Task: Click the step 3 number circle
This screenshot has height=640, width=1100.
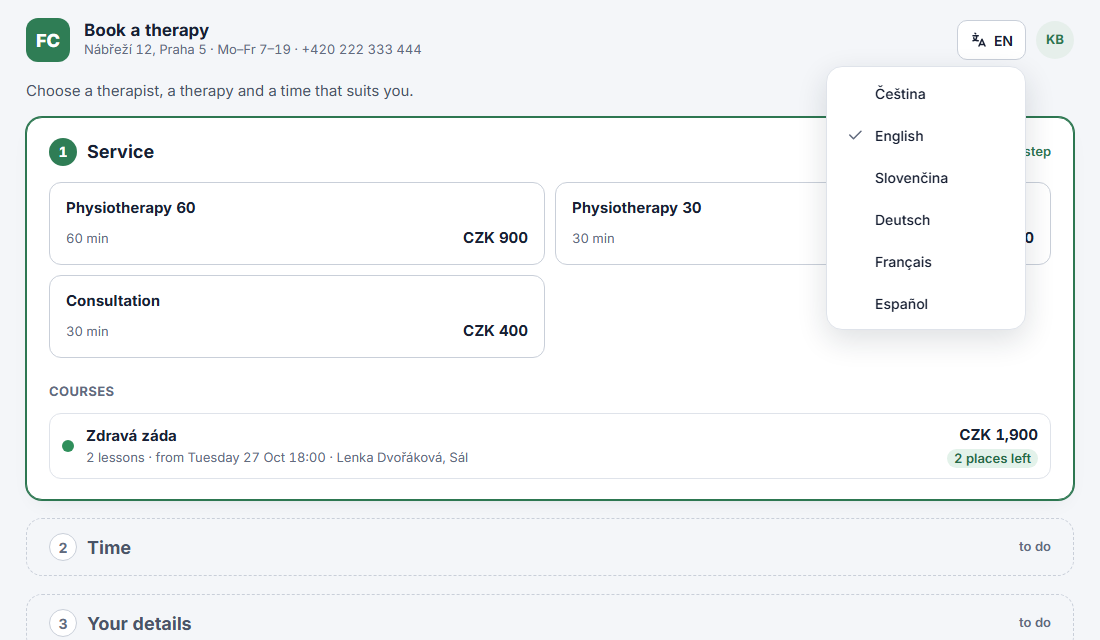Action: coord(63,623)
